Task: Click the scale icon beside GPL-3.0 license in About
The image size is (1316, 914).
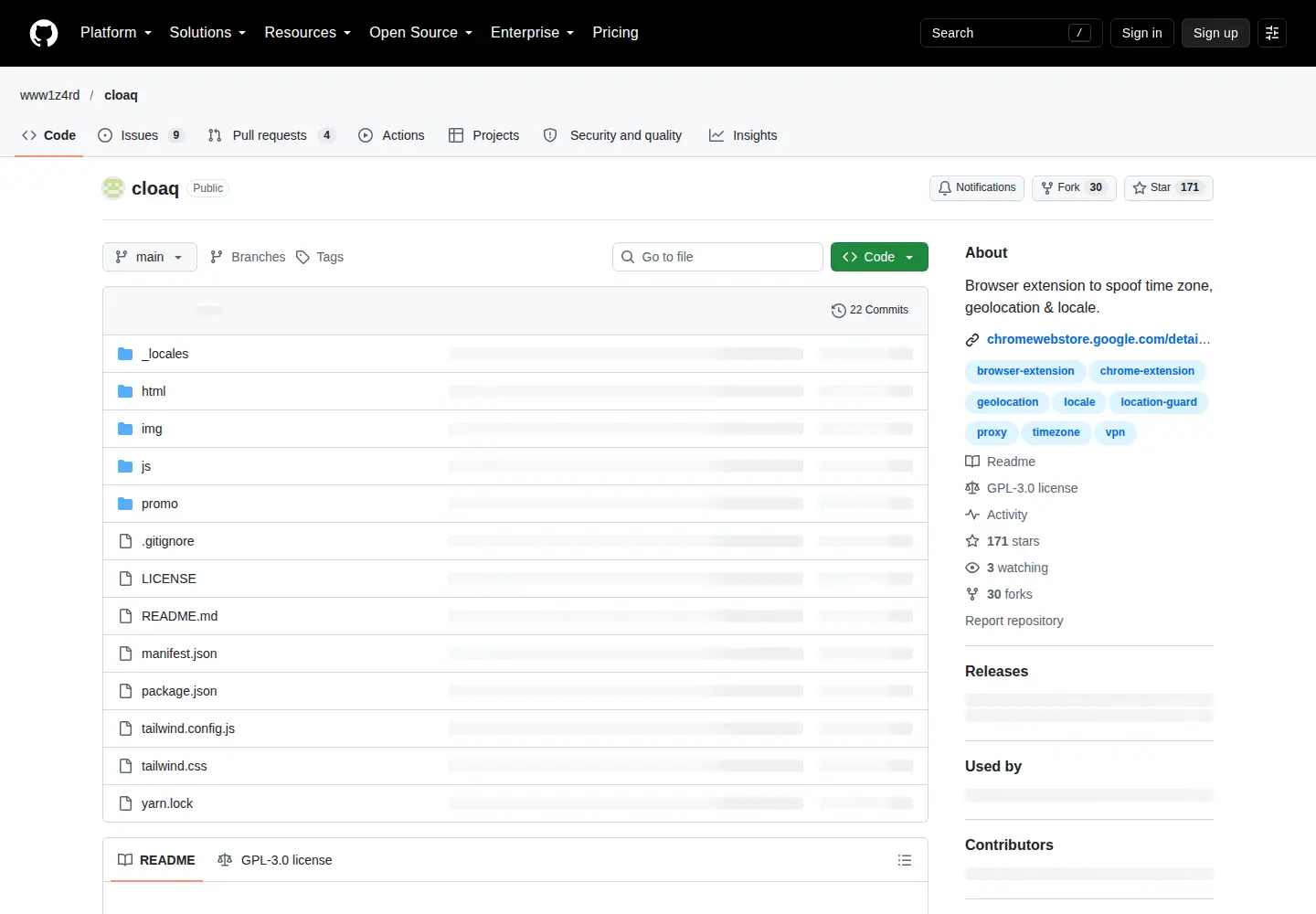Action: pos(972,488)
